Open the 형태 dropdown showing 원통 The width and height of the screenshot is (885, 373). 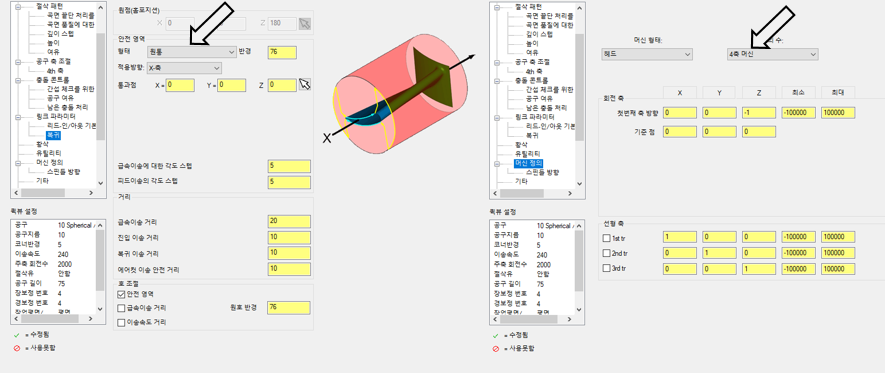pos(191,52)
